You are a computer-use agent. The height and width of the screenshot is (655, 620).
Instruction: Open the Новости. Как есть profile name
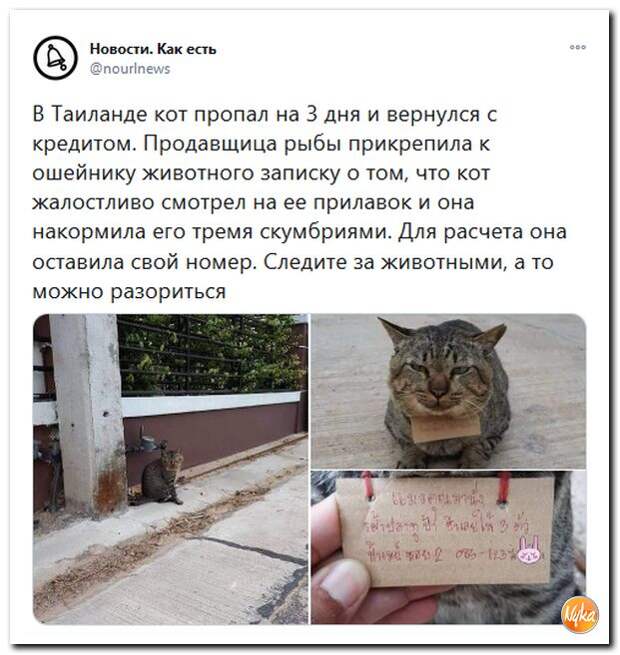pos(153,49)
